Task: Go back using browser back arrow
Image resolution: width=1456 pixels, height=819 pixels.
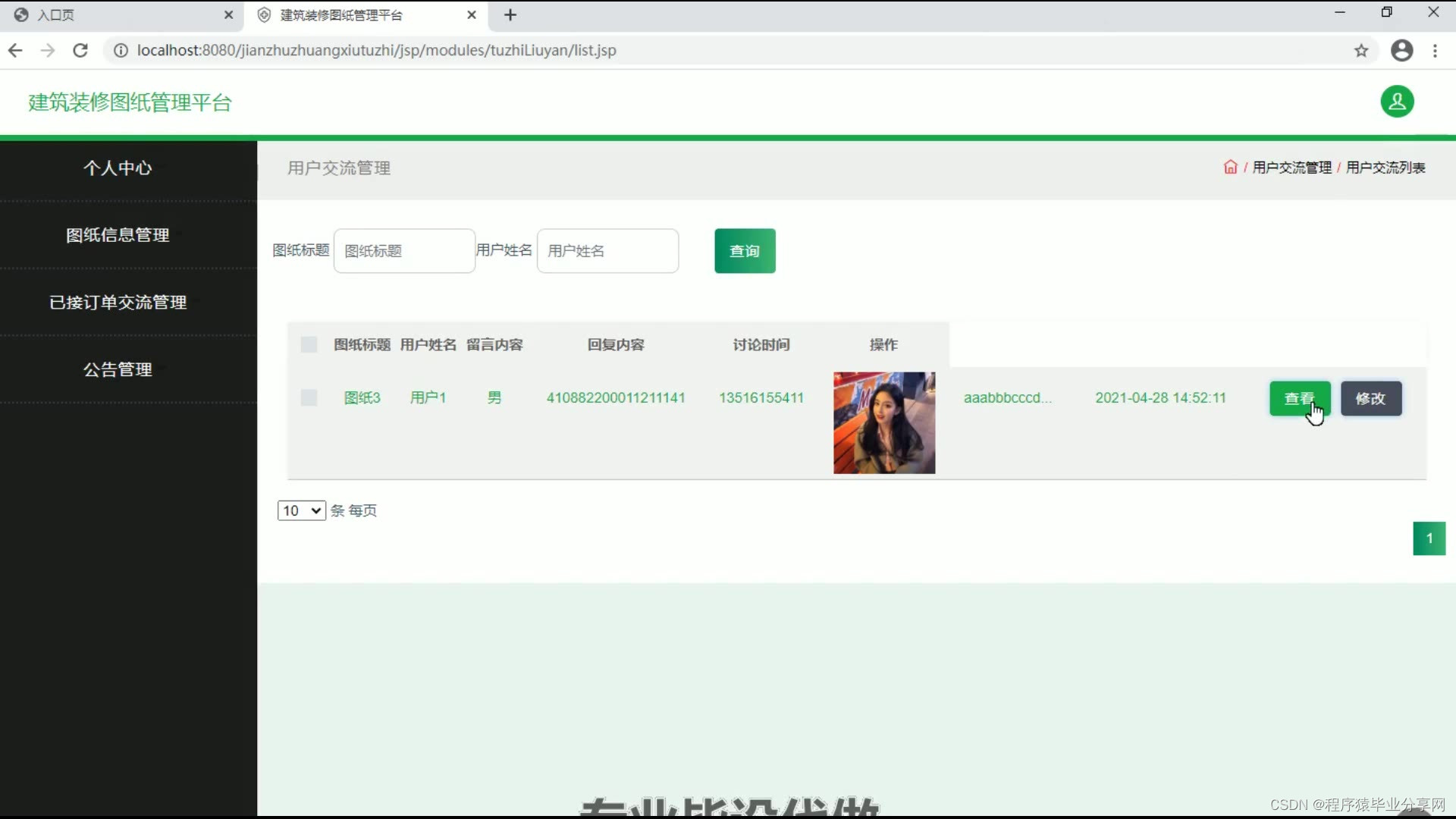Action: point(15,51)
